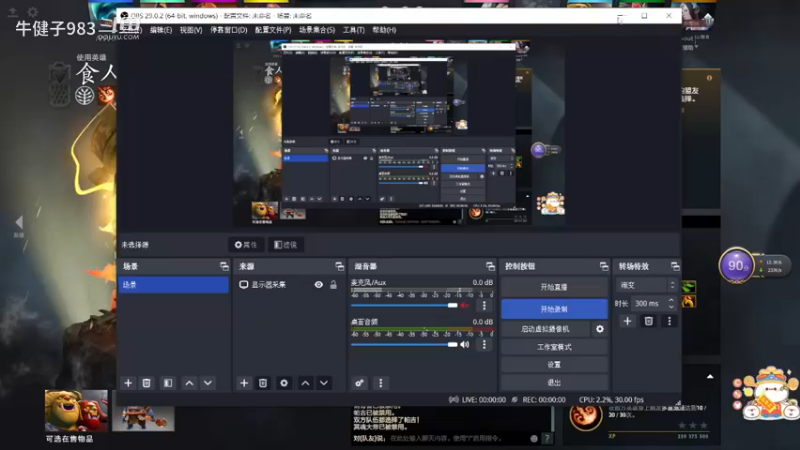The image size is (800, 450).
Task: Pop out the 场景 dock panel
Action: pos(224,266)
